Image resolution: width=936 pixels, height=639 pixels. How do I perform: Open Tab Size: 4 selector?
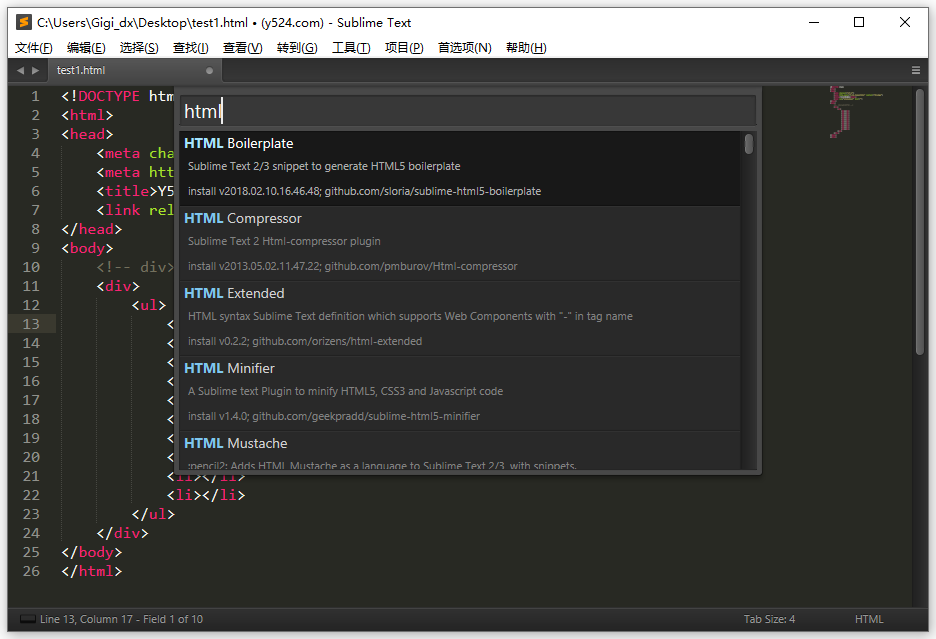pyautogui.click(x=769, y=619)
